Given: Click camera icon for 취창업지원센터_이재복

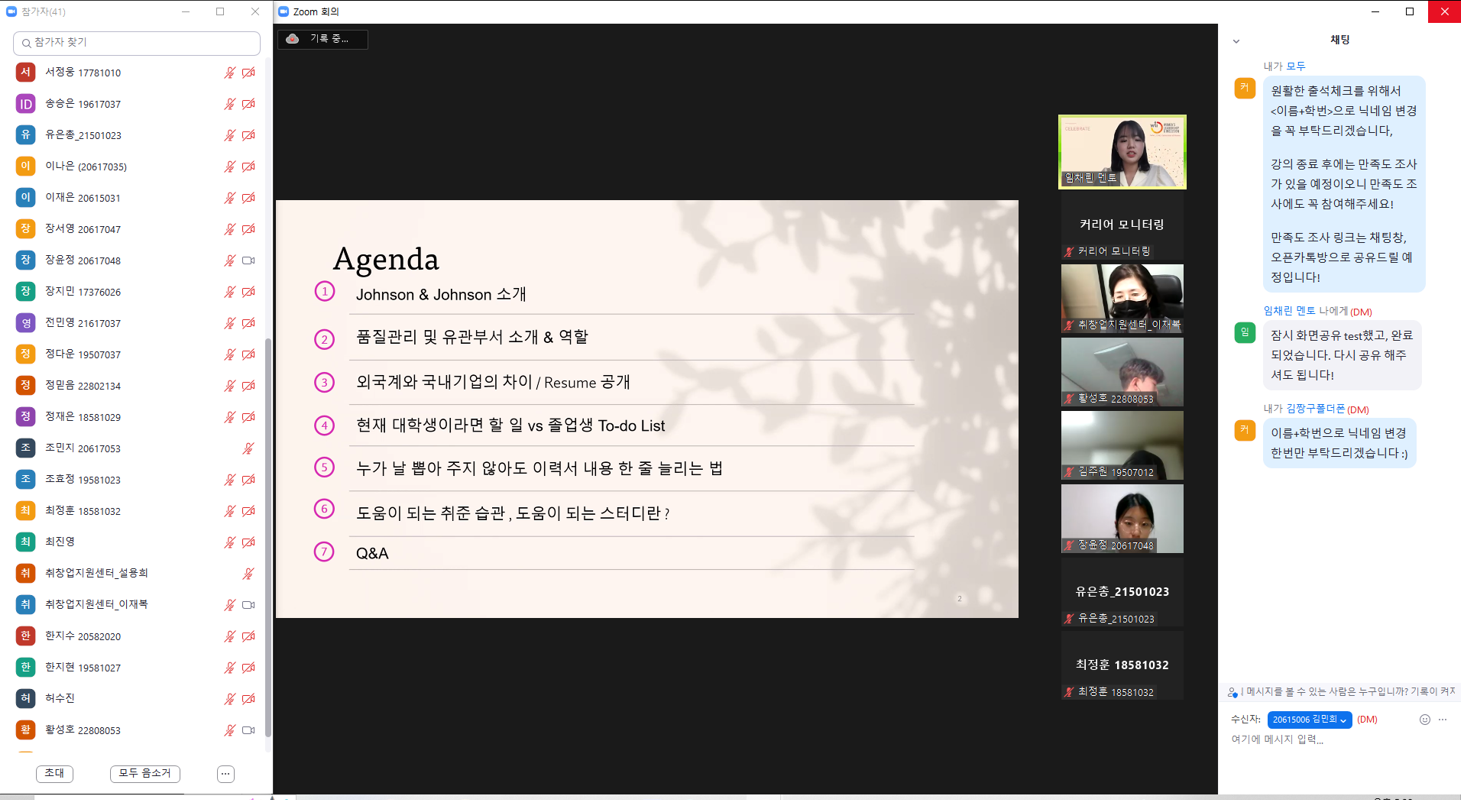Looking at the screenshot, I should (248, 604).
